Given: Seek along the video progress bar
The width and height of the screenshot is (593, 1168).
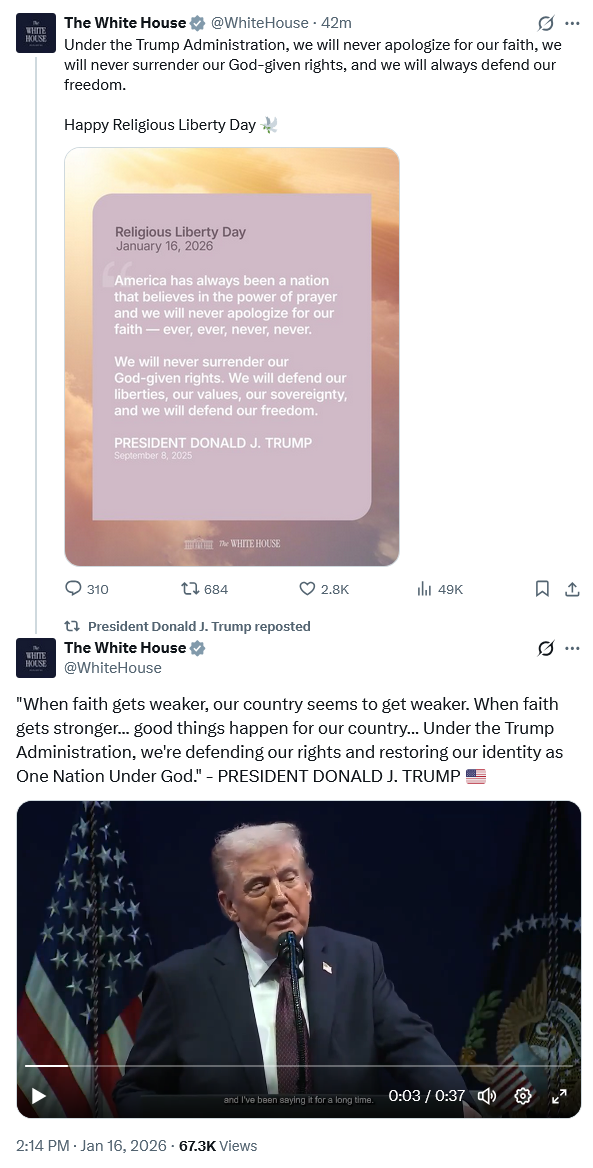Looking at the screenshot, I should [298, 1066].
